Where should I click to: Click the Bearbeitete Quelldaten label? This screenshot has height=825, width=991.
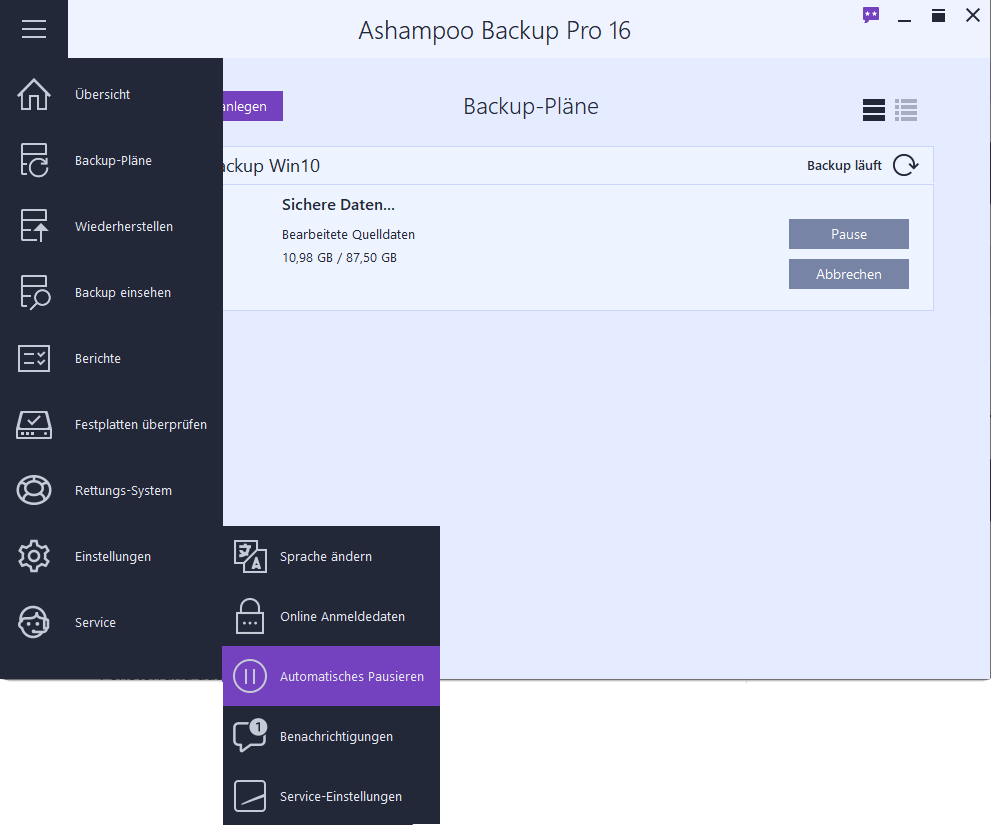pos(348,235)
